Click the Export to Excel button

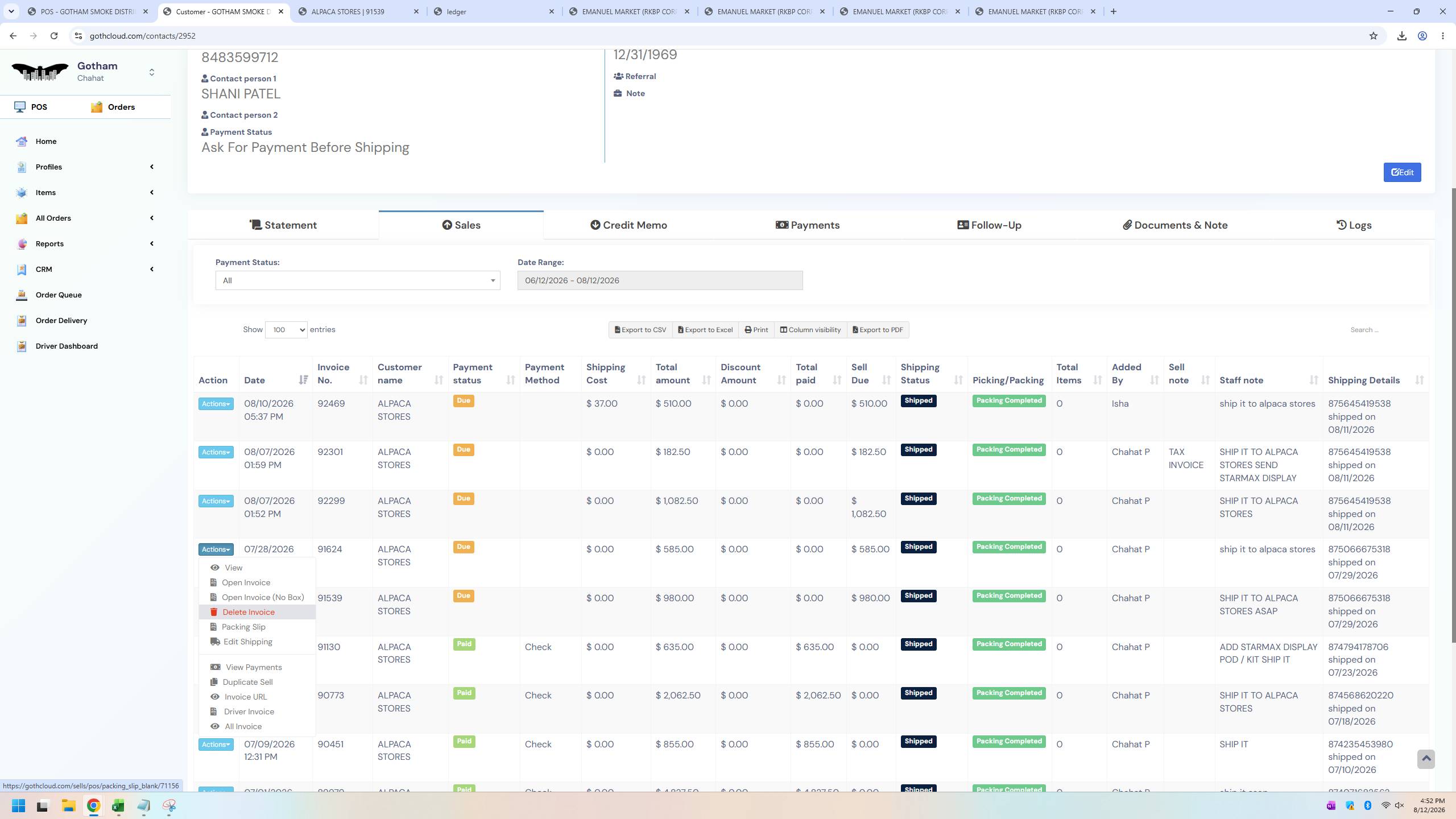click(705, 330)
